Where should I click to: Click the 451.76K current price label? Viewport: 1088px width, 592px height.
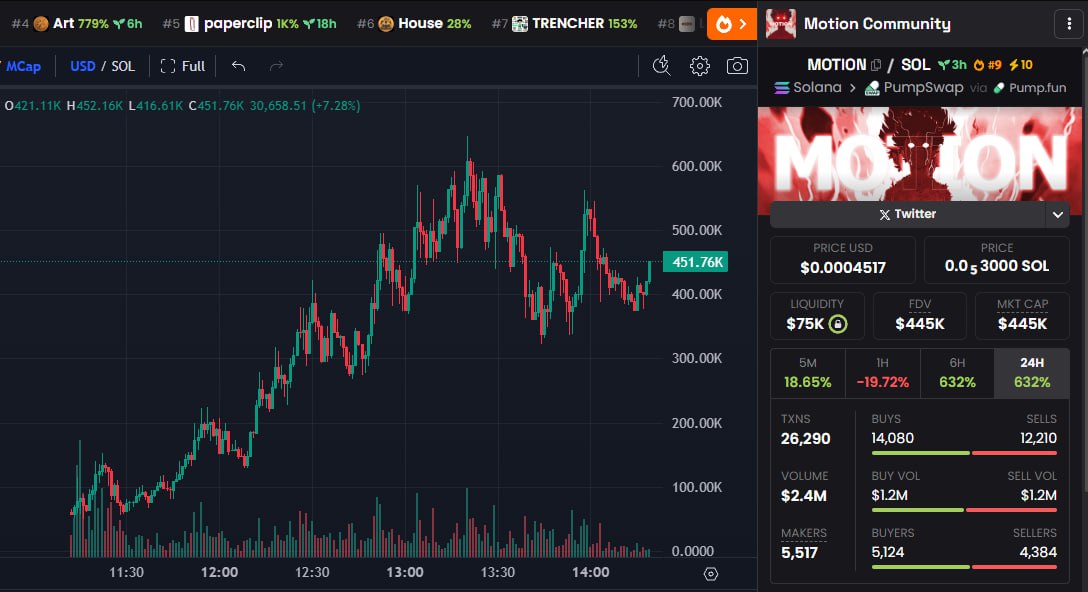tap(695, 262)
